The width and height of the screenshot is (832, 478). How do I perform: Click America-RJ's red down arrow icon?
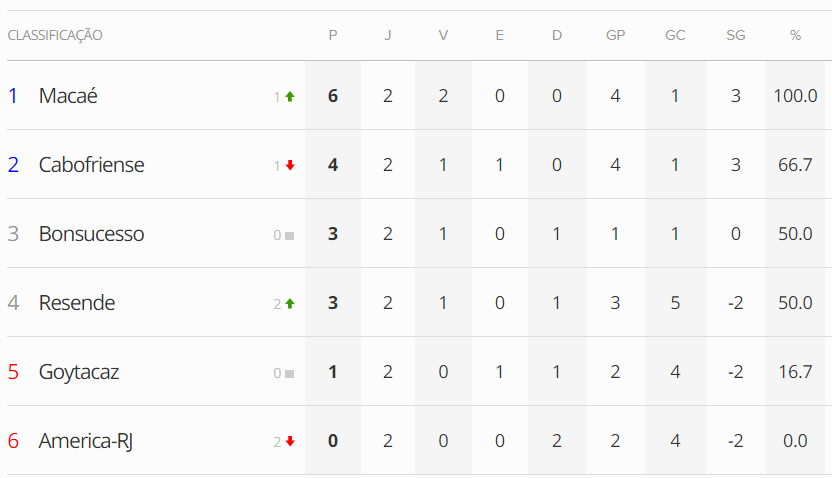click(x=290, y=442)
